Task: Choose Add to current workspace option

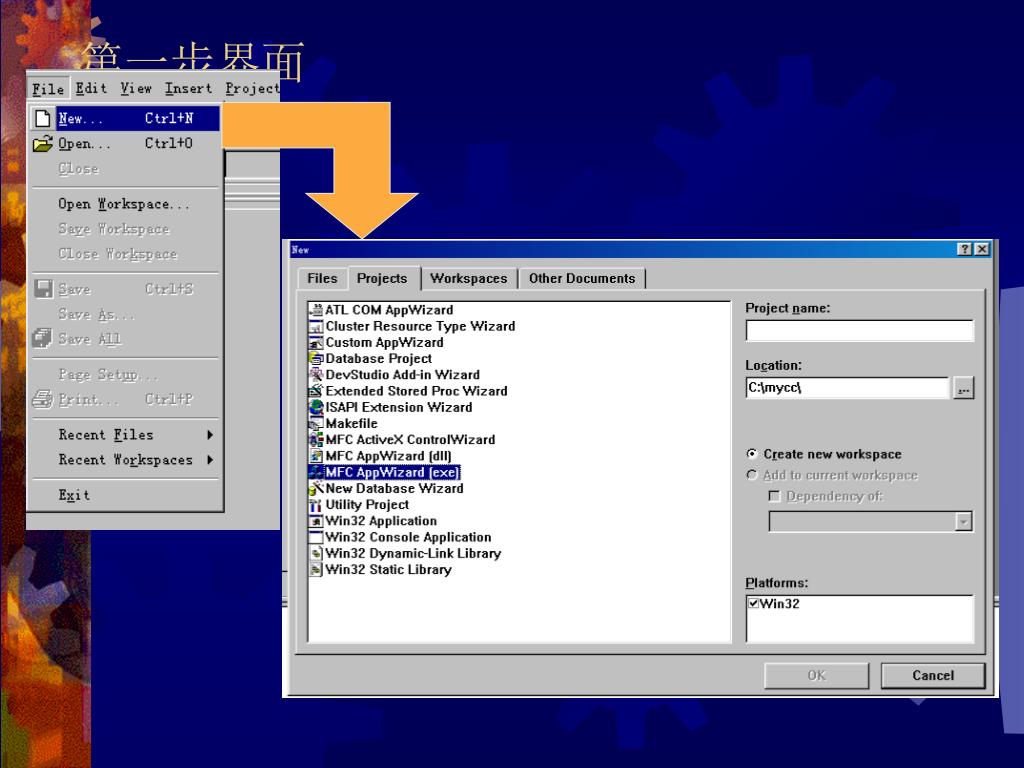Action: 753,476
